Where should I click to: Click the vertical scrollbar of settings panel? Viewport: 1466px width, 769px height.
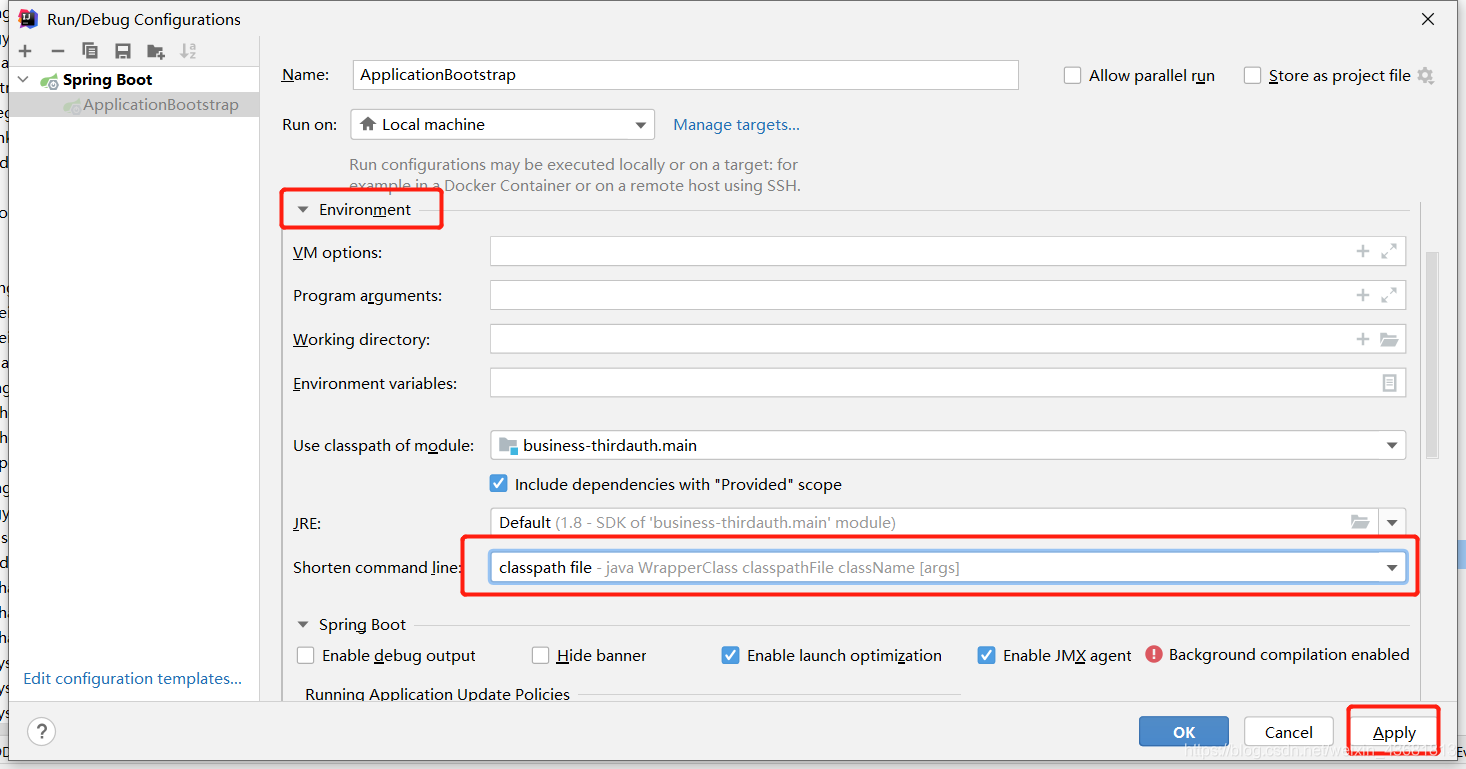[1432, 355]
